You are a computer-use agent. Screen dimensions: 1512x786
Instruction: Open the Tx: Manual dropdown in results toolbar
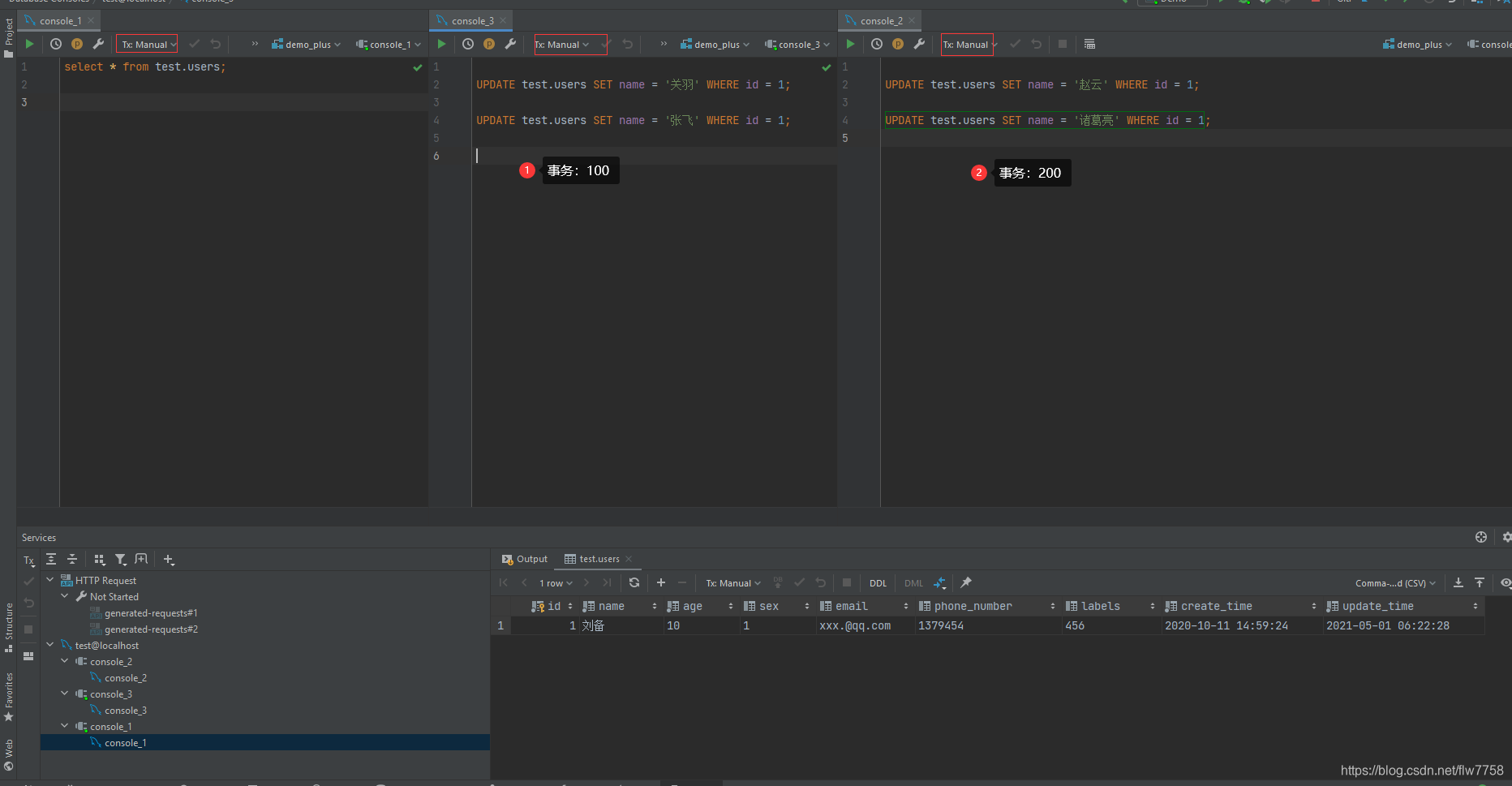[x=733, y=583]
